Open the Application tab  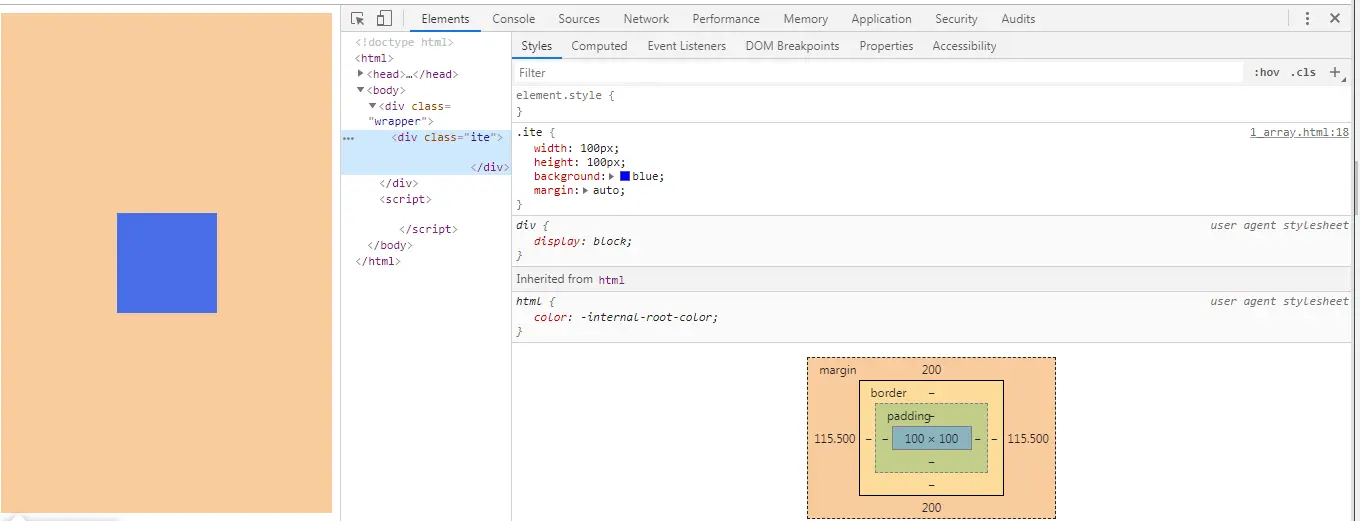tap(881, 19)
